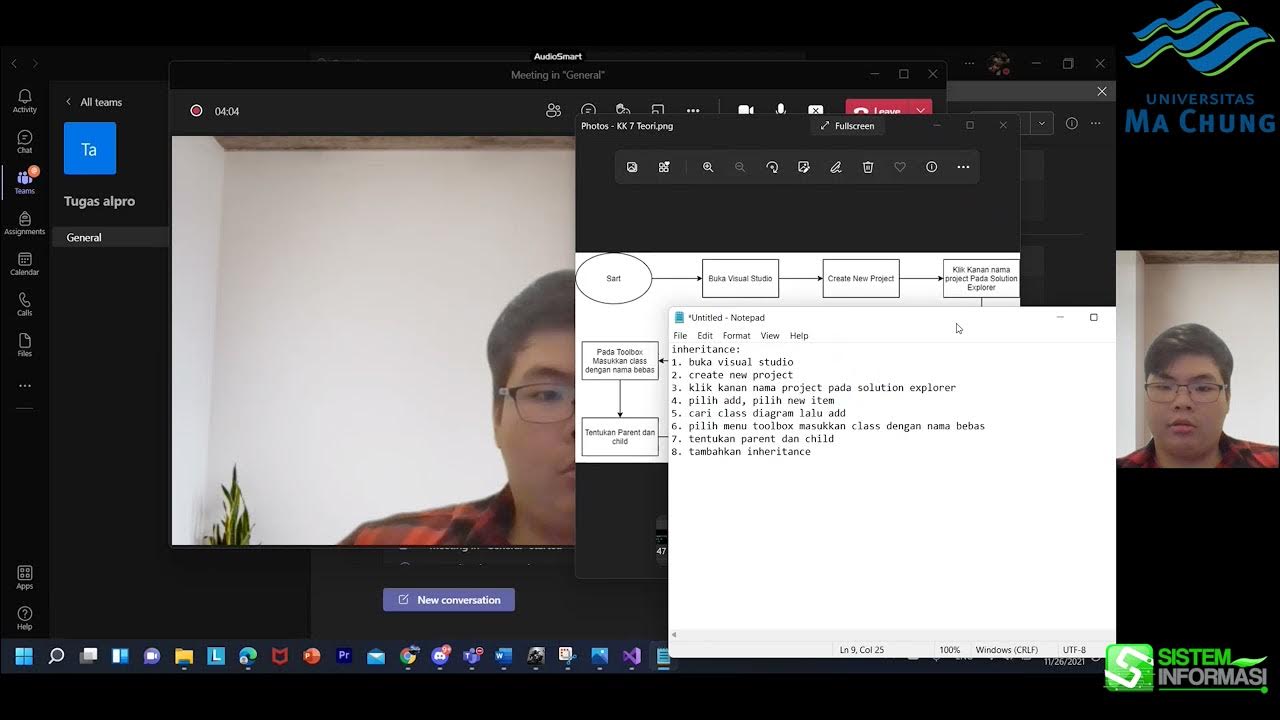1280x720 pixels.
Task: Open edit image tool in Photos
Action: tap(804, 167)
